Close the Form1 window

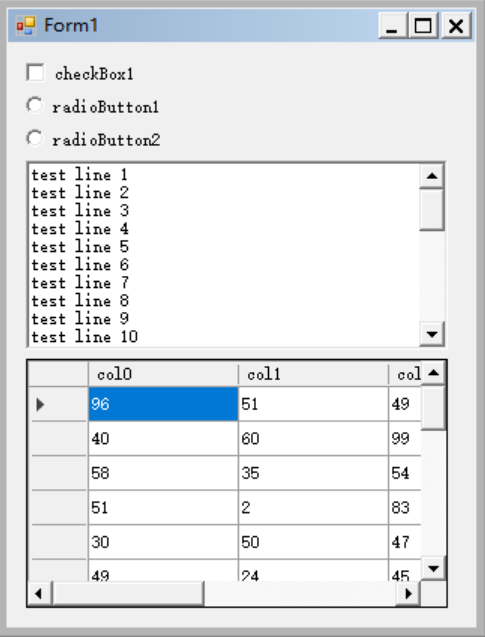pyautogui.click(x=456, y=26)
